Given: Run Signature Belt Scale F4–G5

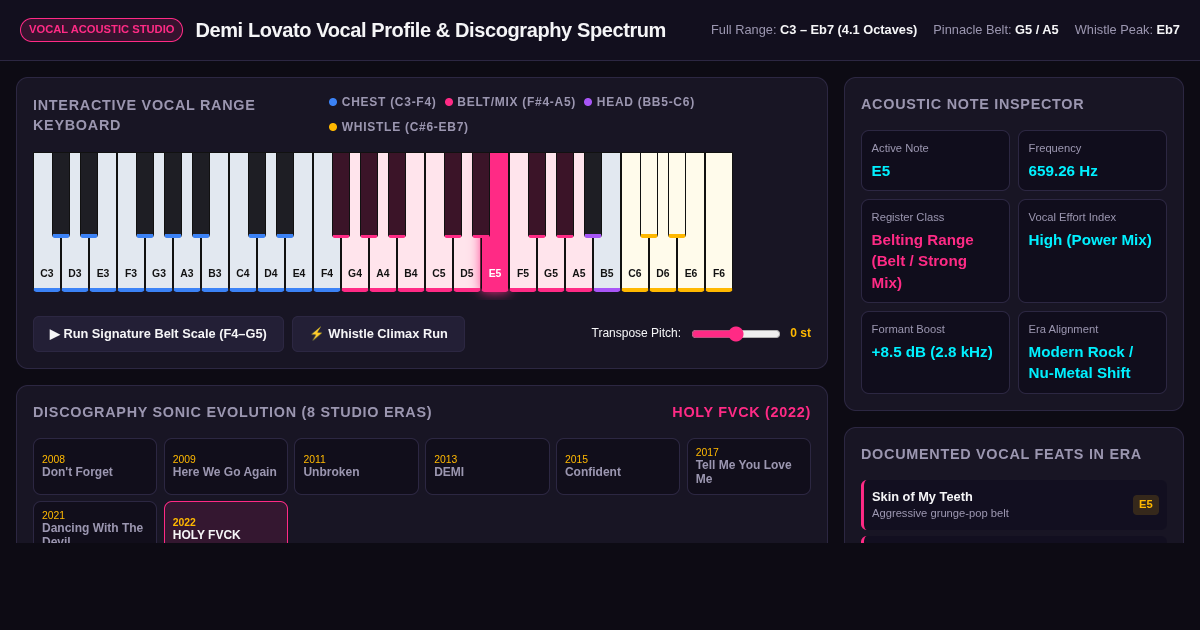Looking at the screenshot, I should (158, 334).
